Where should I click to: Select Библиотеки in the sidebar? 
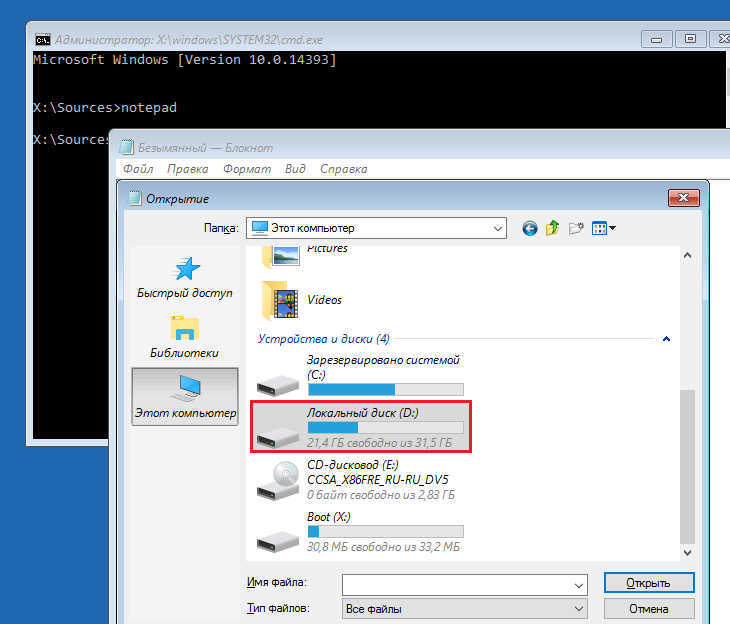click(185, 337)
